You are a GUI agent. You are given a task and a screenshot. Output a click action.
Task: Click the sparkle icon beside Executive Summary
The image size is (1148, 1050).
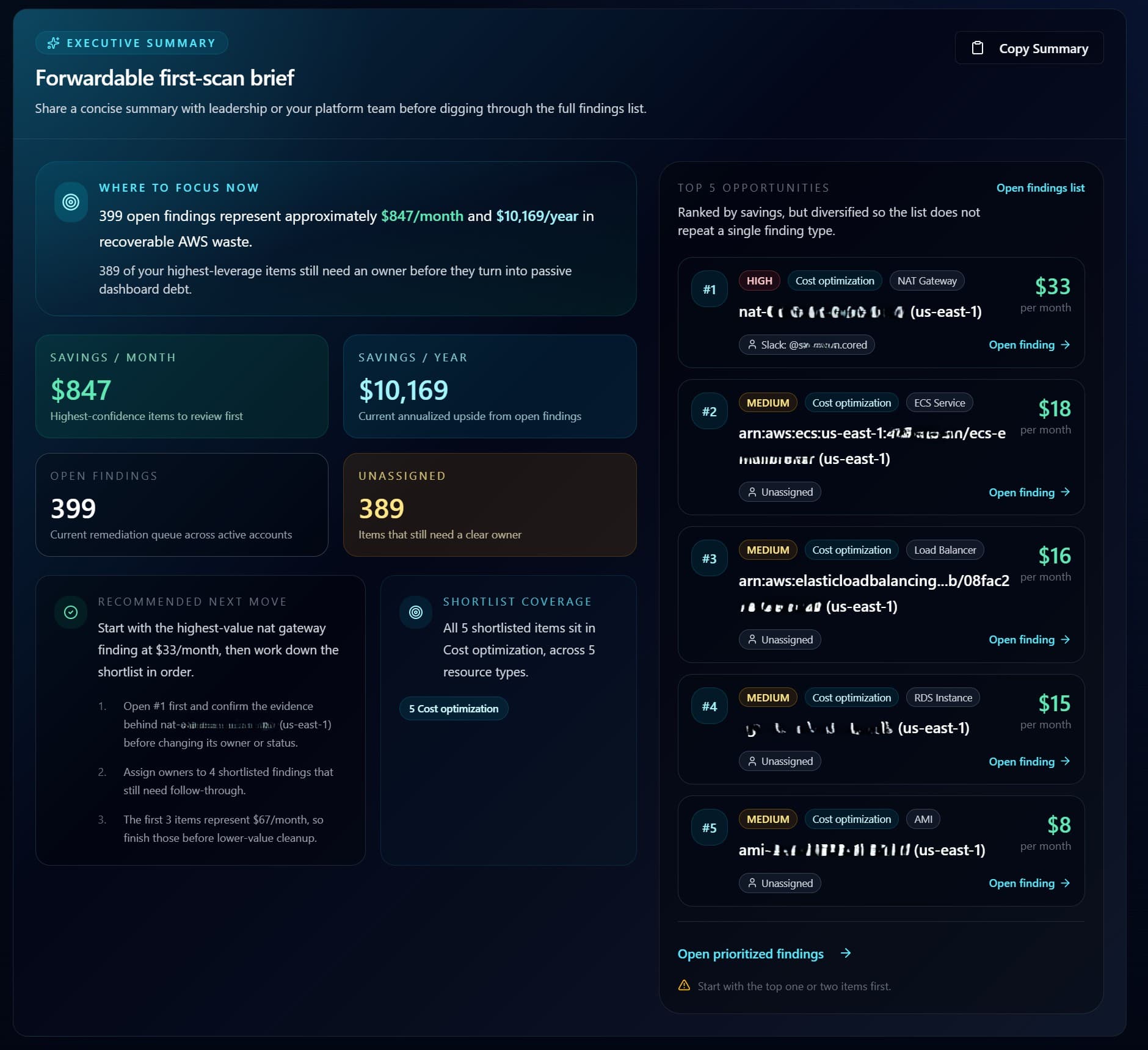(x=54, y=43)
